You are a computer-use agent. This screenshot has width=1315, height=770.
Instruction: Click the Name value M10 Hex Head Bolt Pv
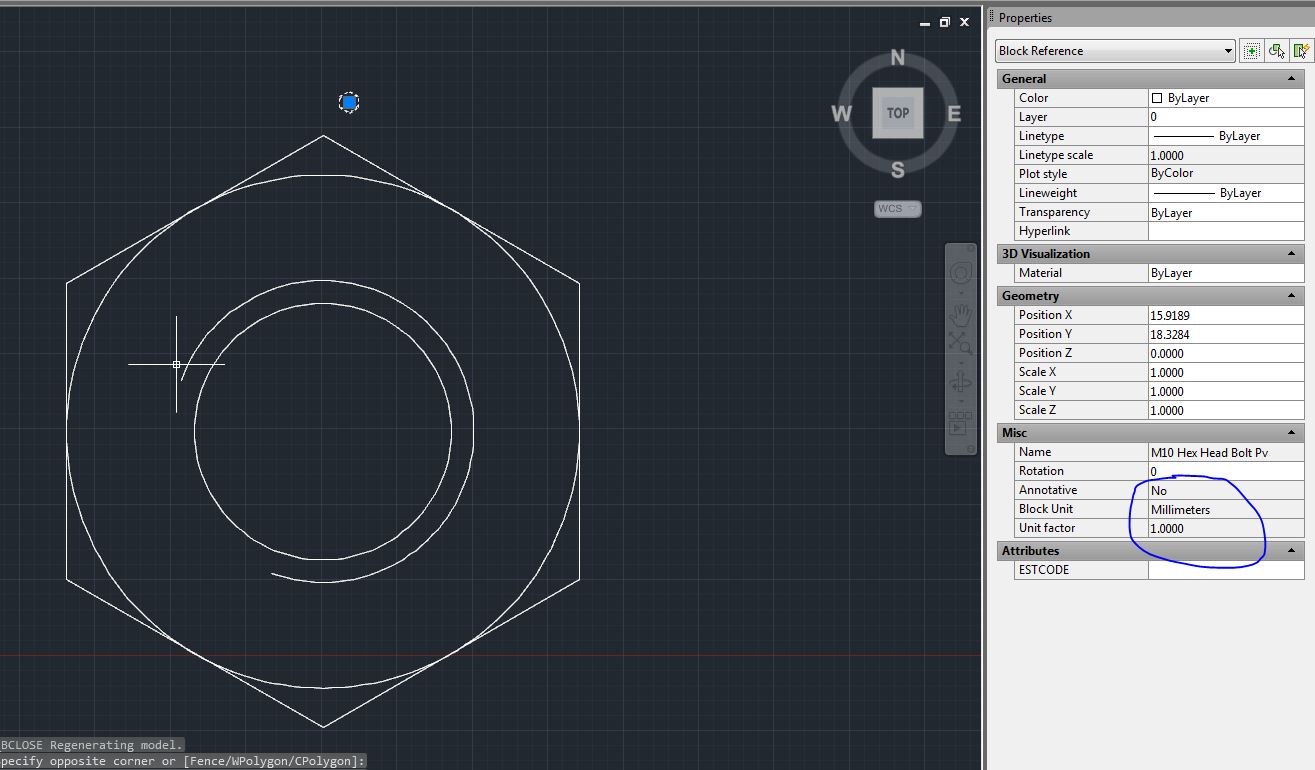coord(1226,452)
